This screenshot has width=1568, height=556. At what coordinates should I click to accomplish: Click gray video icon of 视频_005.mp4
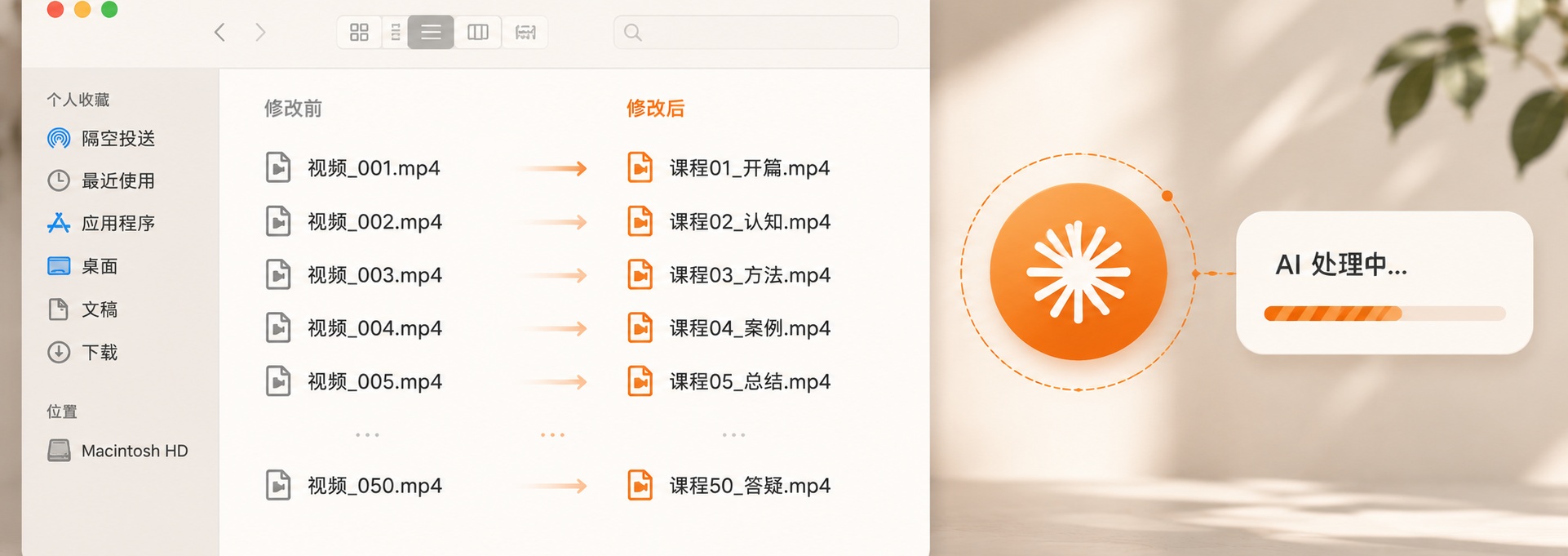point(278,381)
